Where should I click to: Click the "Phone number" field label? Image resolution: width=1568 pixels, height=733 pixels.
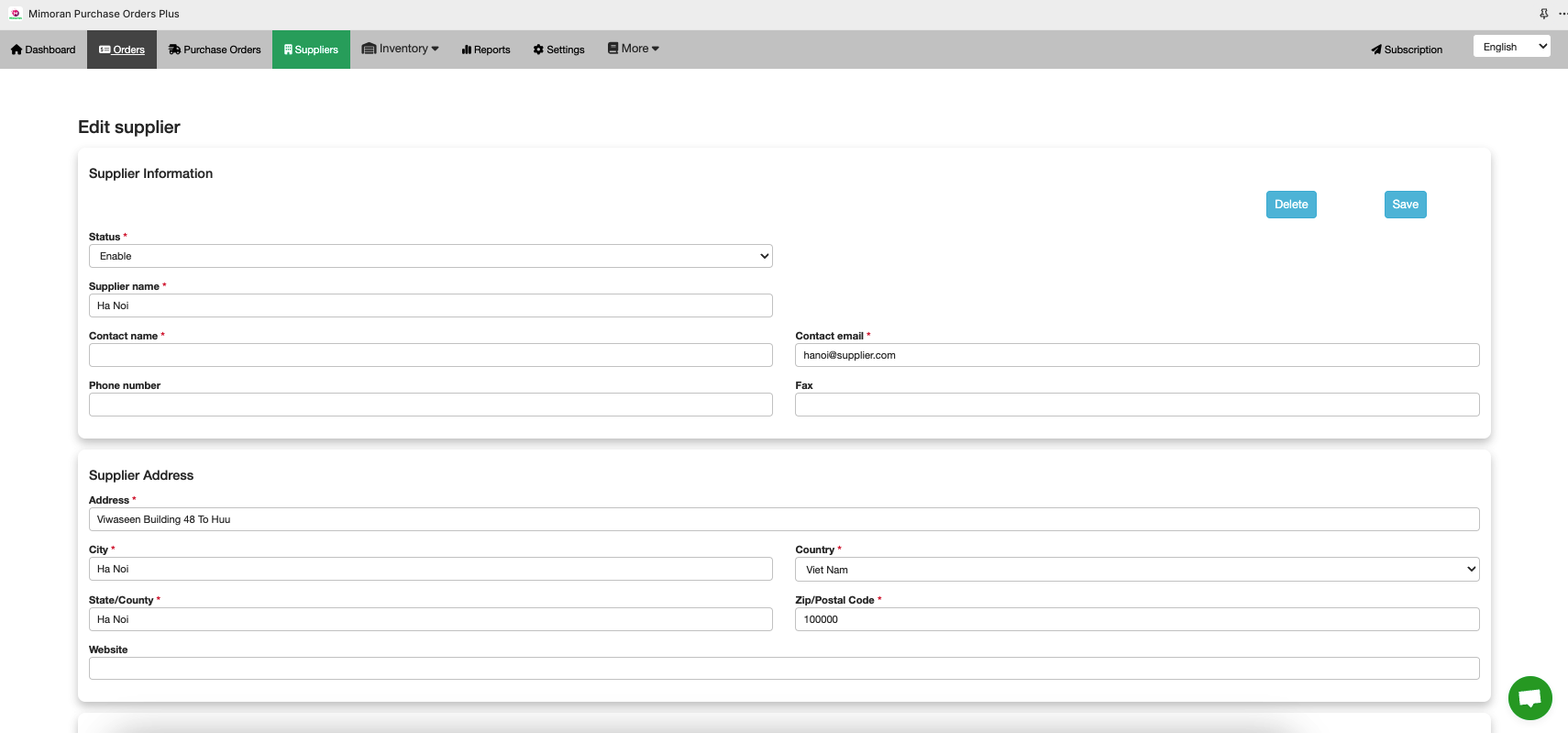[x=125, y=385]
